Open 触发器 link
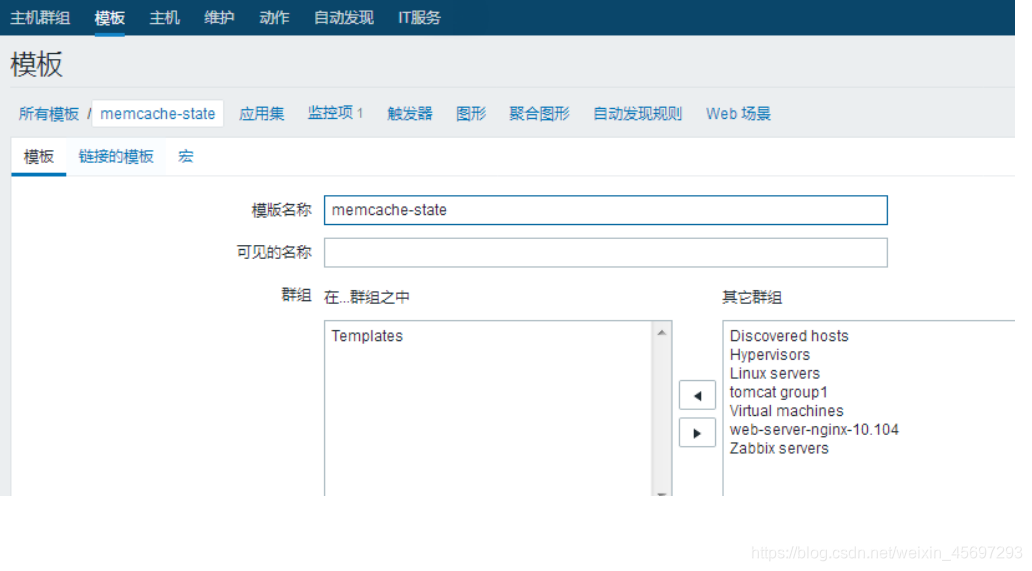The height and width of the screenshot is (571, 1032). click(409, 114)
